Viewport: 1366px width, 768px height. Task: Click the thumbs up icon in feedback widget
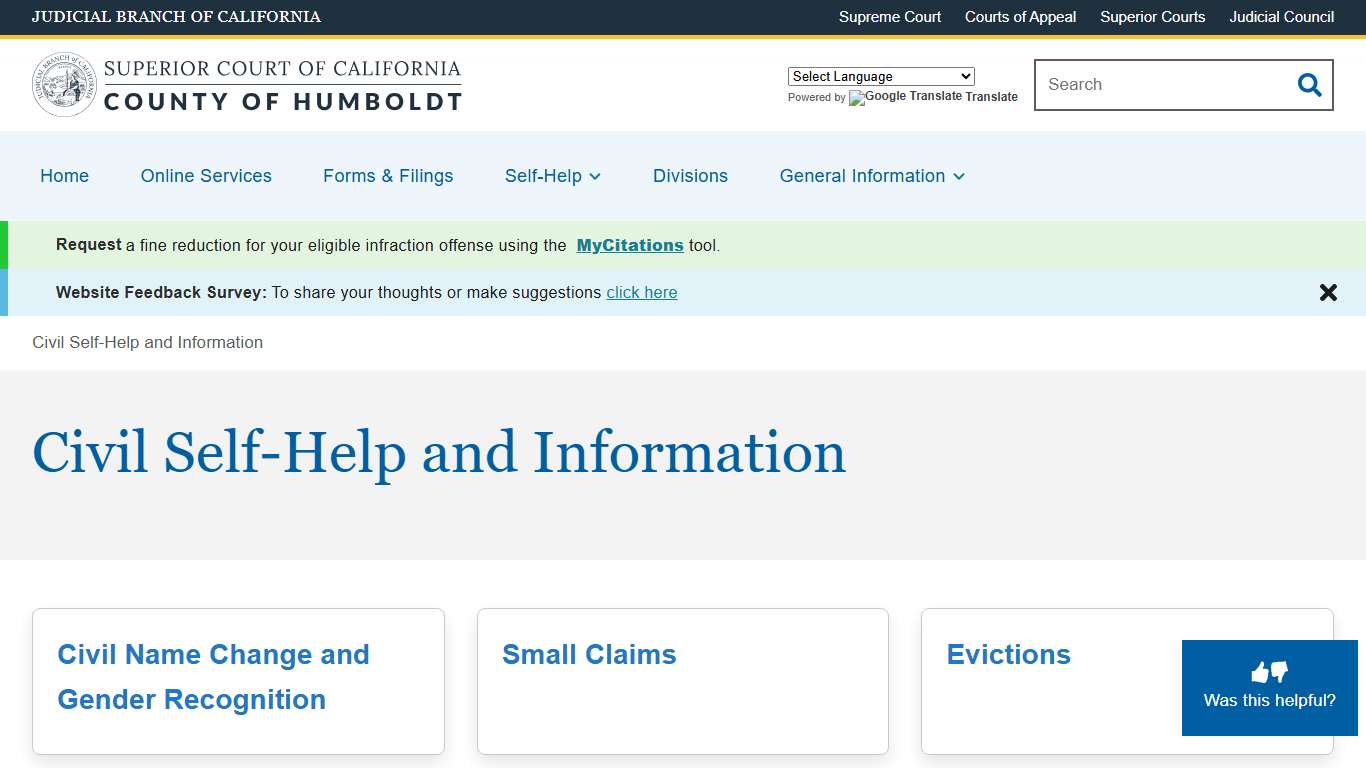click(x=1261, y=671)
